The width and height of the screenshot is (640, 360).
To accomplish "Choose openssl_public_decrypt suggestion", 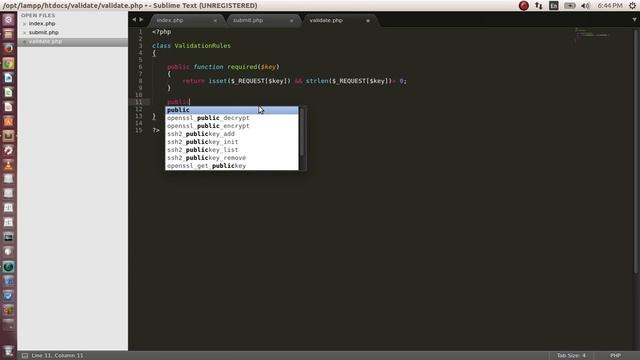I will pyautogui.click(x=232, y=118).
